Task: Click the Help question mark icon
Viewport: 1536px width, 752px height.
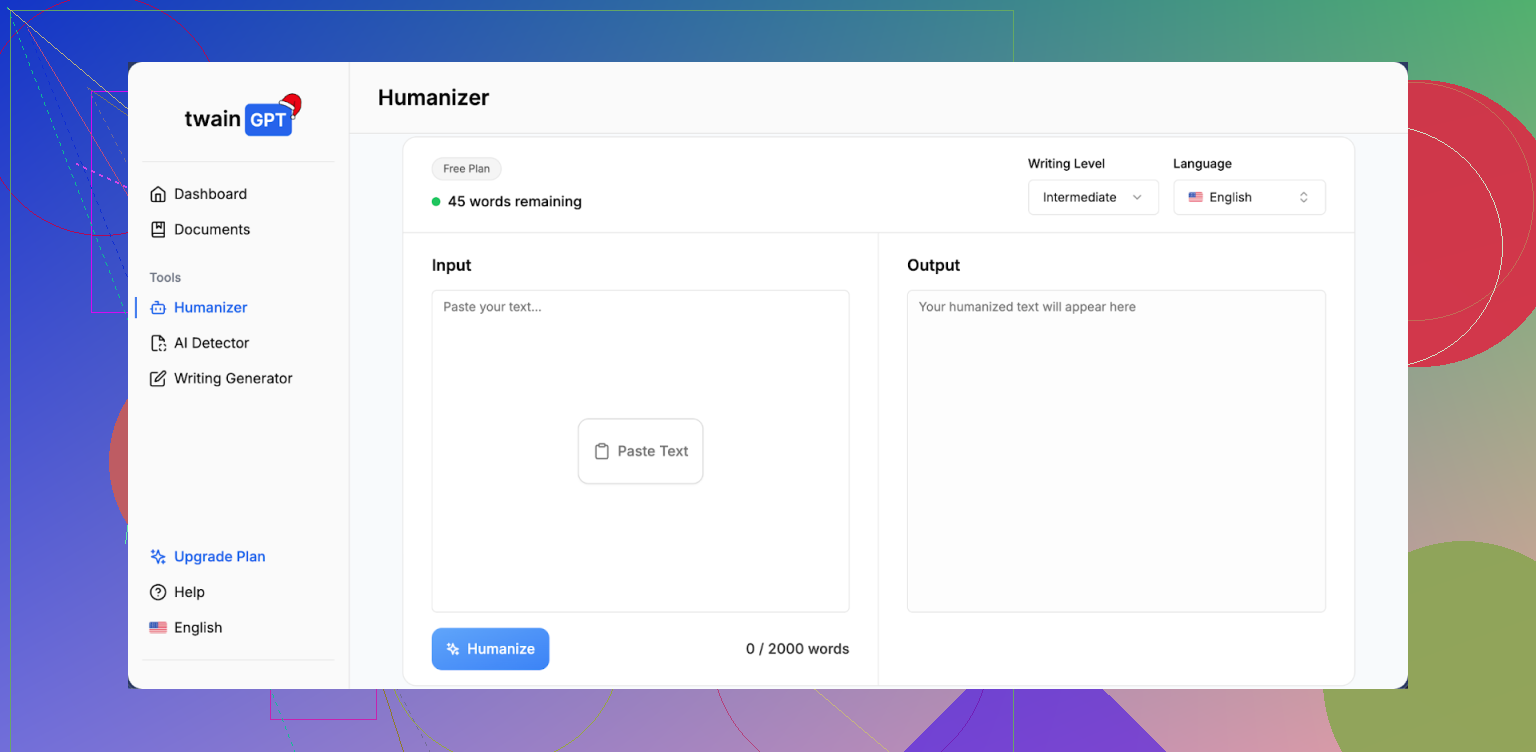Action: [x=158, y=592]
